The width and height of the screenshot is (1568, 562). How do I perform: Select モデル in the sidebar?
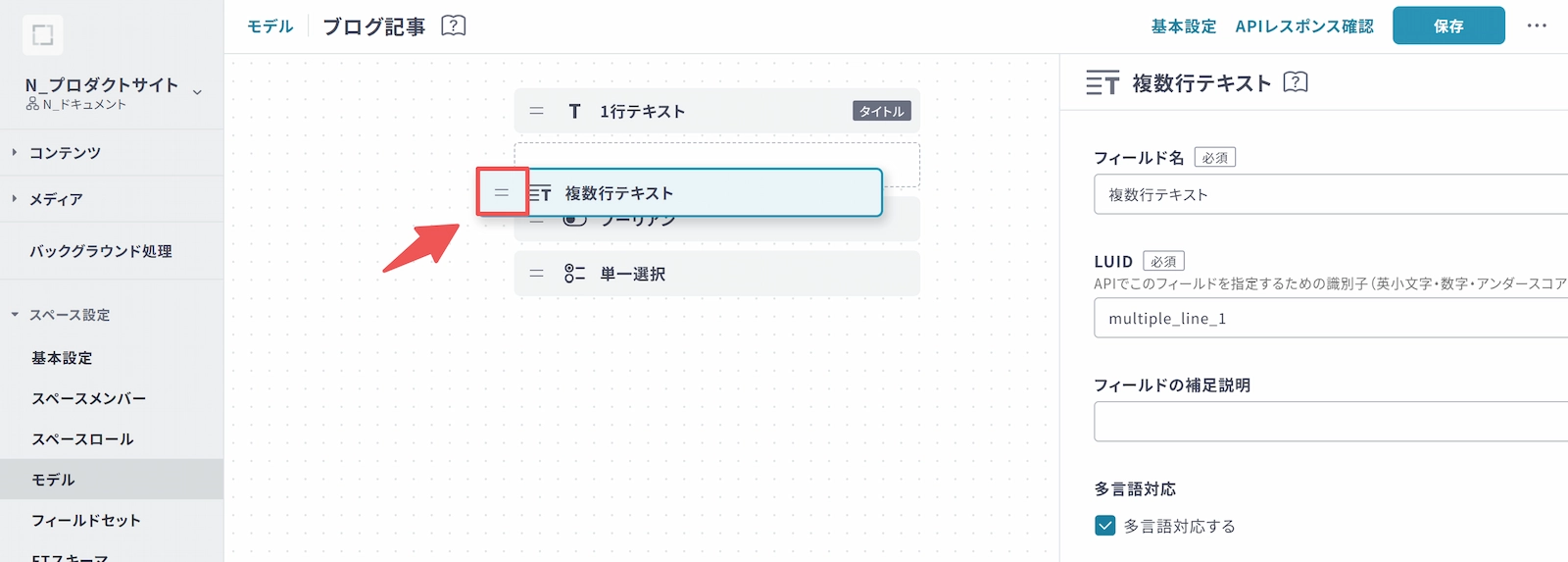pos(53,480)
